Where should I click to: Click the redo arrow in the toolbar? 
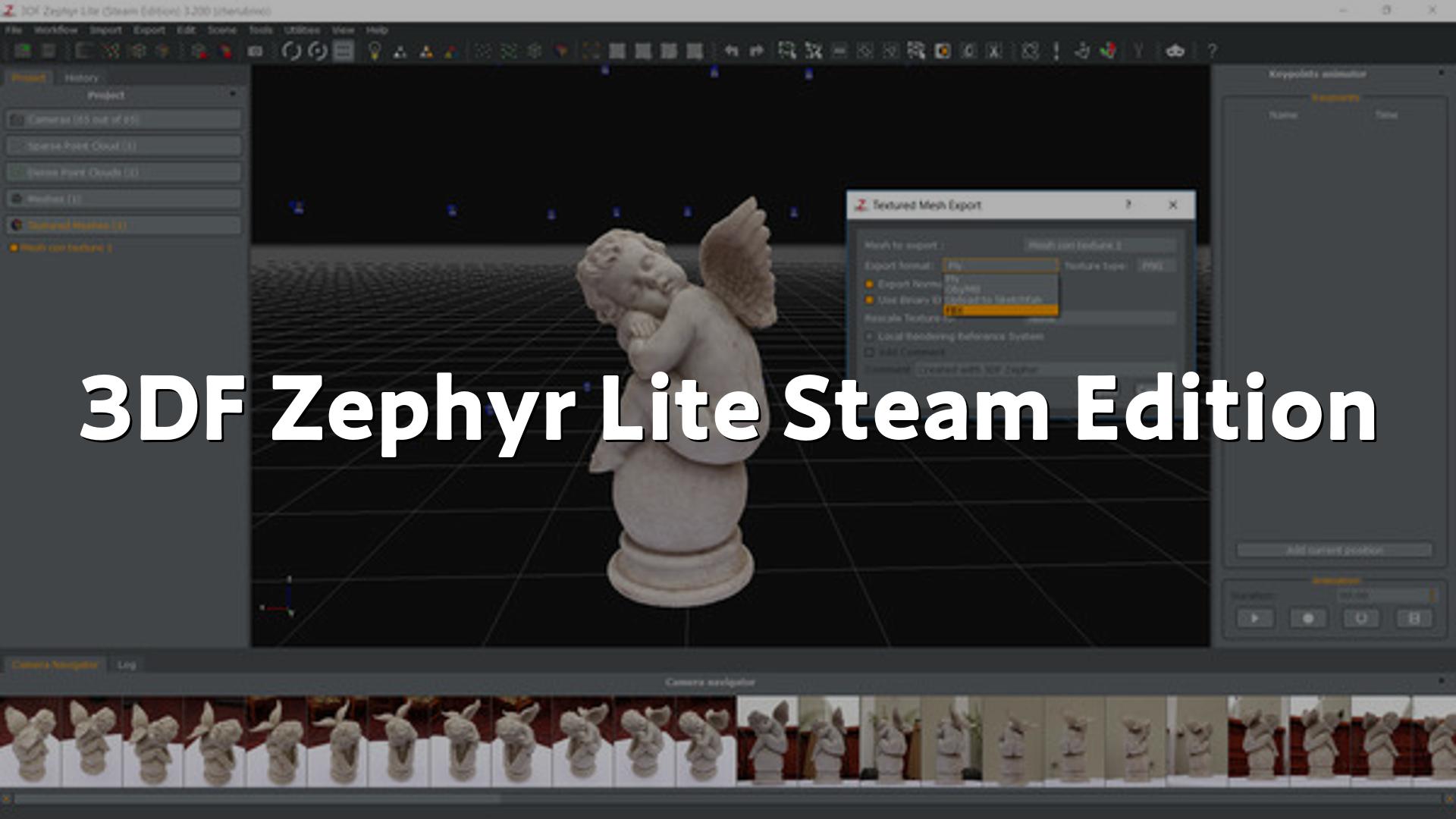click(756, 51)
